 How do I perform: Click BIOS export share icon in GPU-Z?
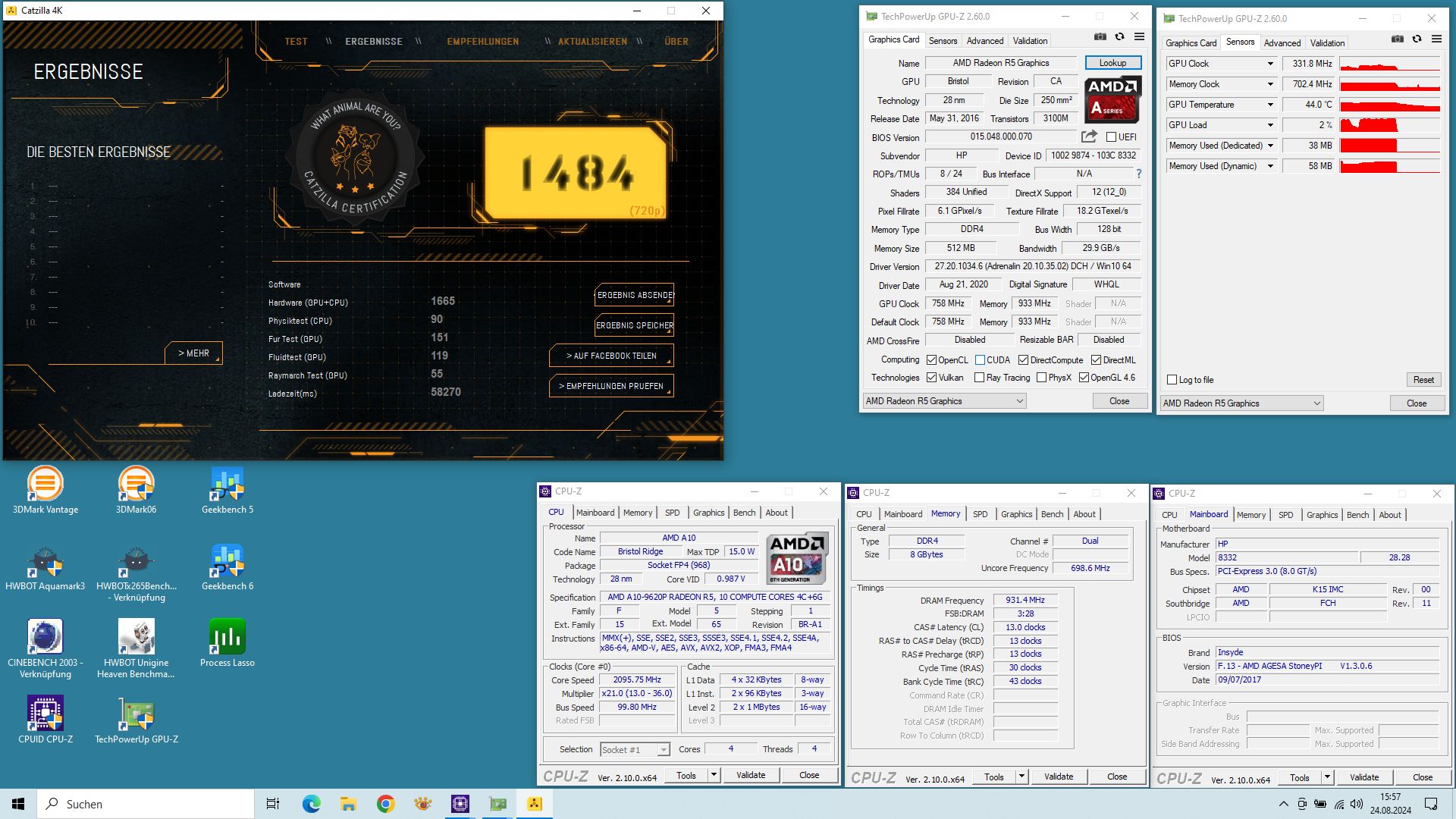(1089, 136)
